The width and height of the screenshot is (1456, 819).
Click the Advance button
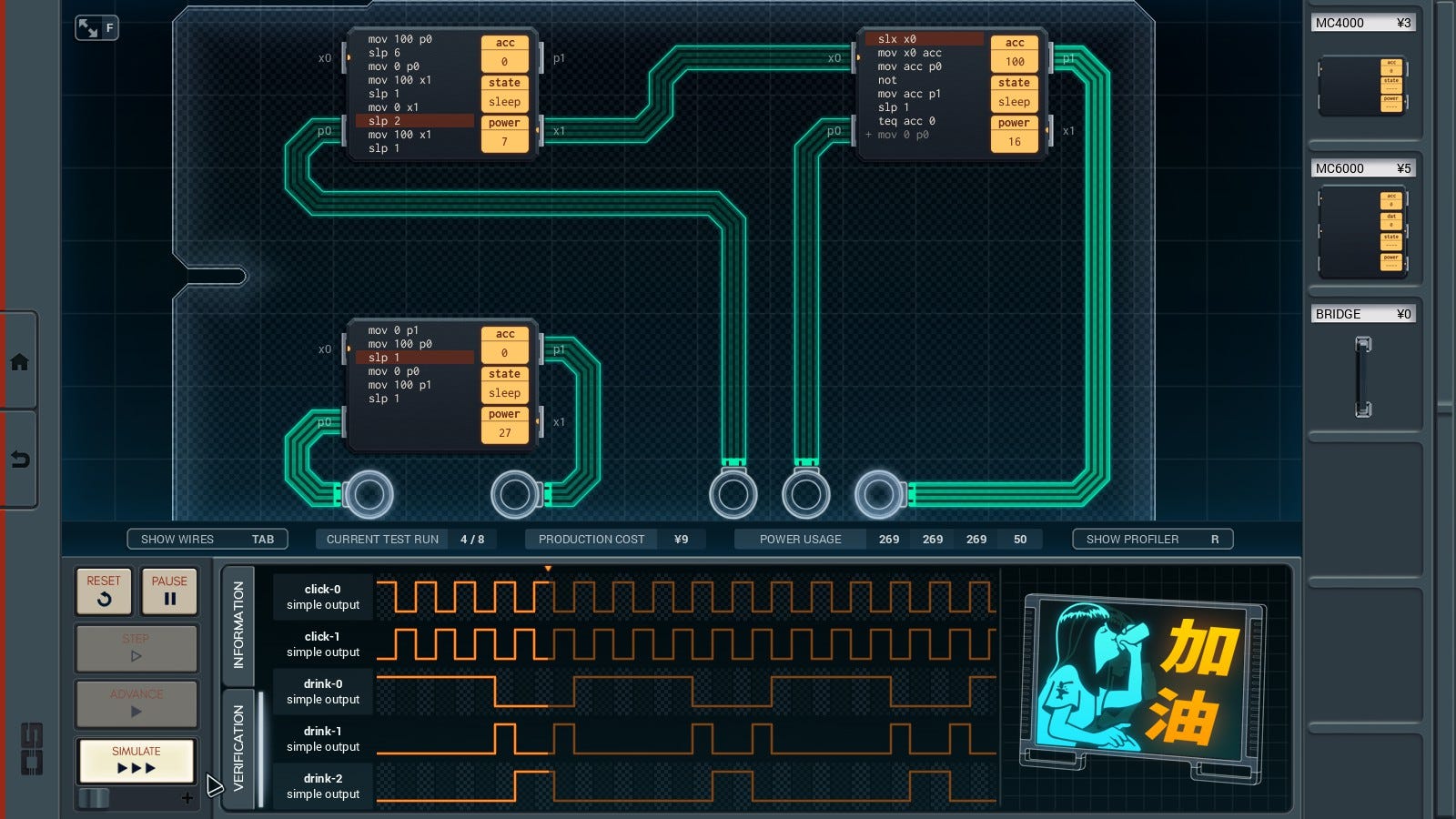click(136, 703)
